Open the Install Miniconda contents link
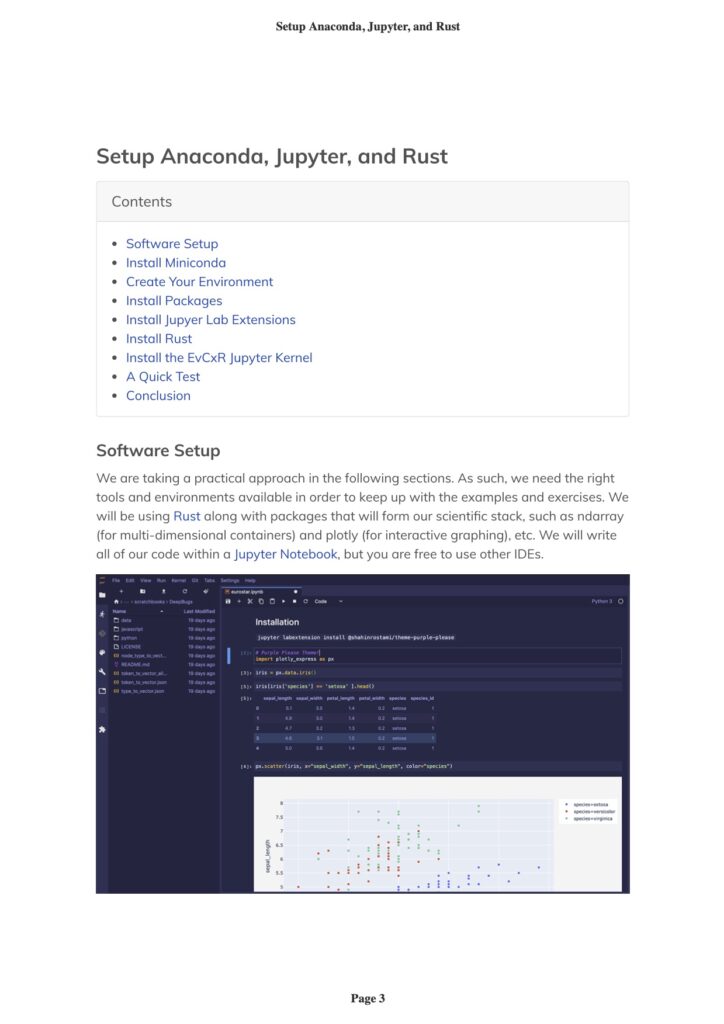724x1024 pixels. (x=175, y=263)
